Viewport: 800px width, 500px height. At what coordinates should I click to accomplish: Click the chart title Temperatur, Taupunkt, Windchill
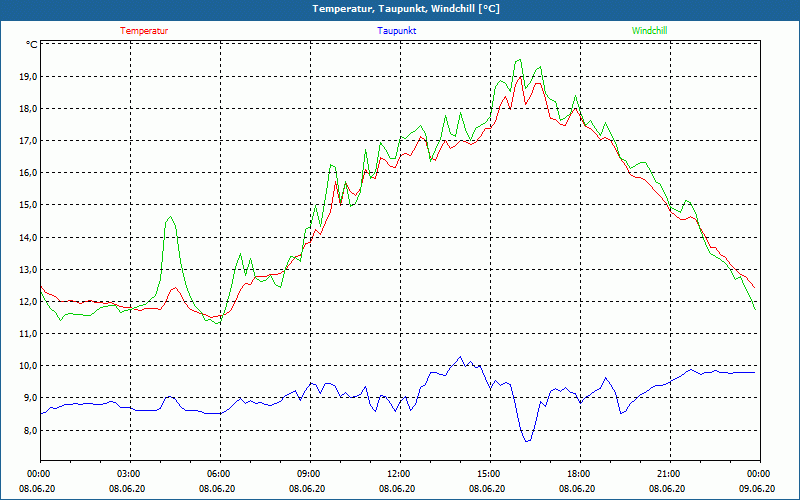(406, 9)
